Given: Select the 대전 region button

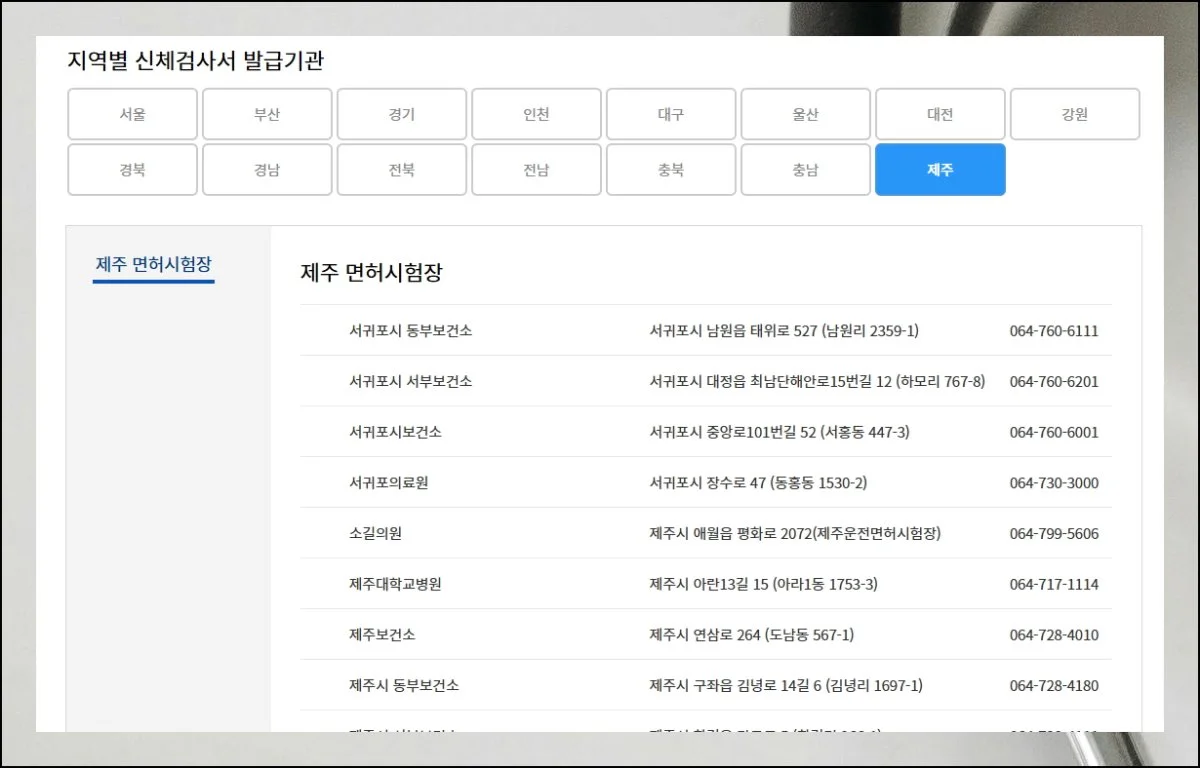Looking at the screenshot, I should tap(940, 113).
